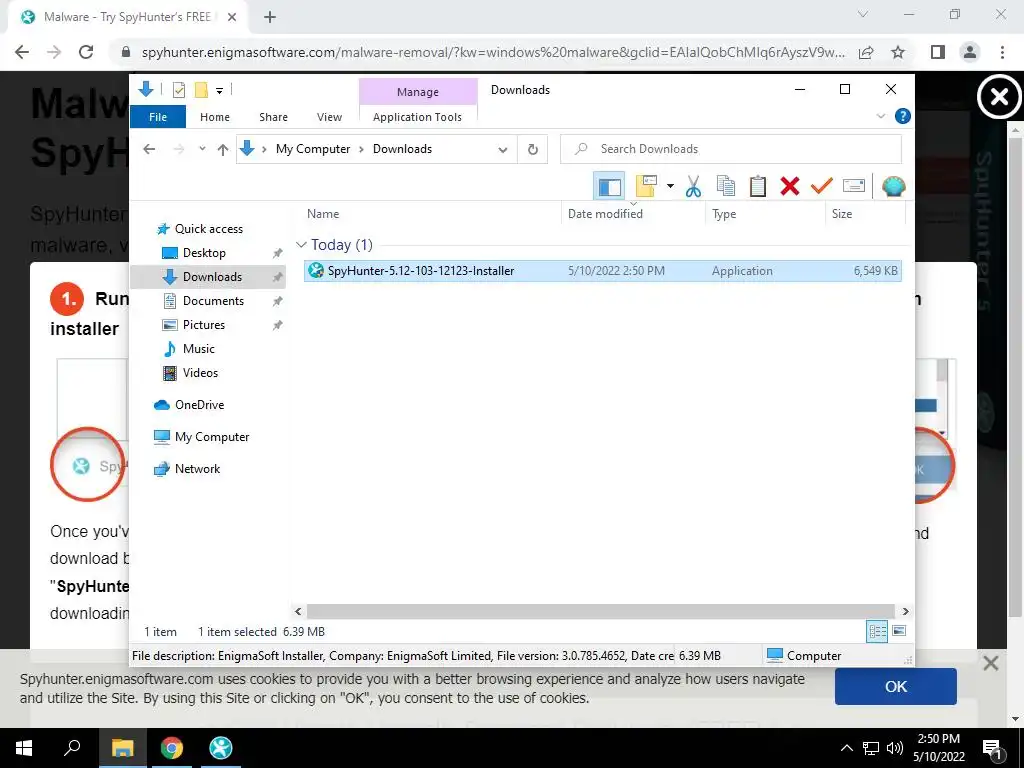Switch to the large thumbnails view icon
Image resolution: width=1024 pixels, height=768 pixels.
(899, 631)
